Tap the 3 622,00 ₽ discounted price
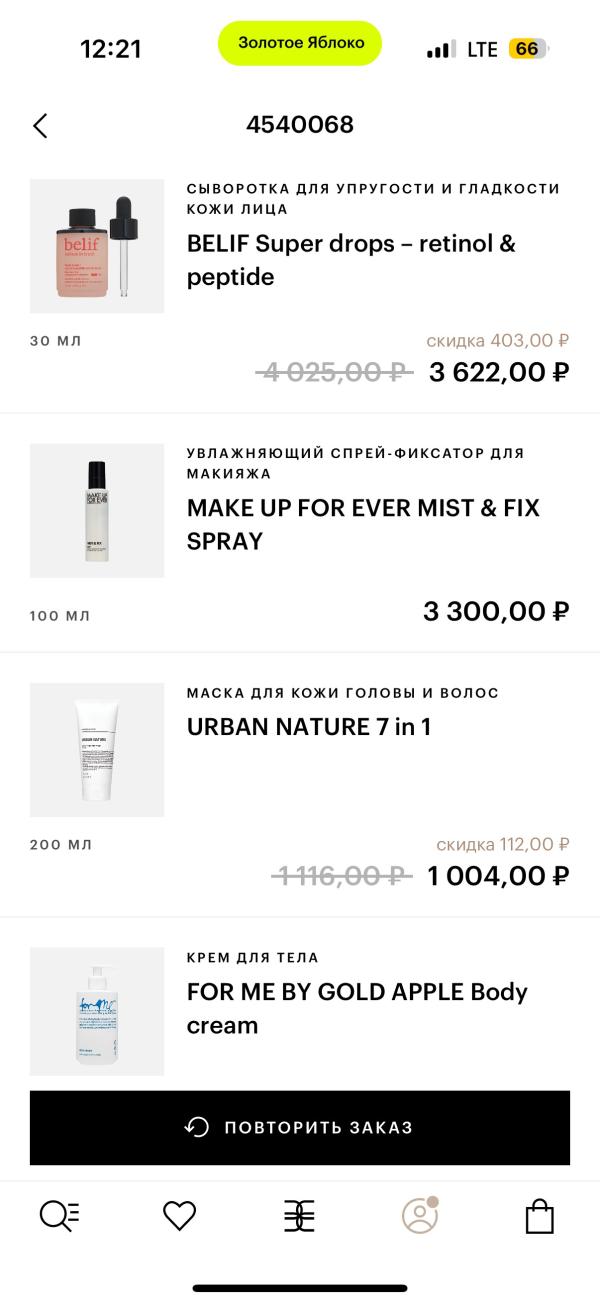The image size is (600, 1303). (x=499, y=372)
